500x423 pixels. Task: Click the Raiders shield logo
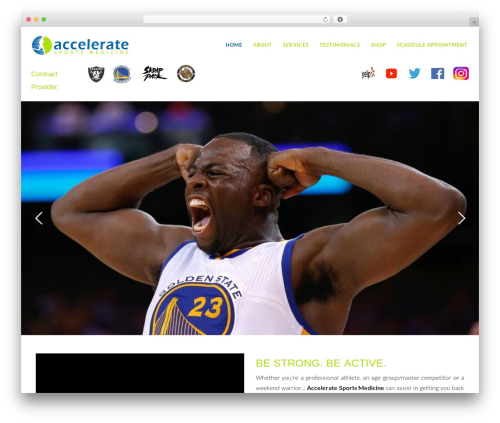coord(96,74)
